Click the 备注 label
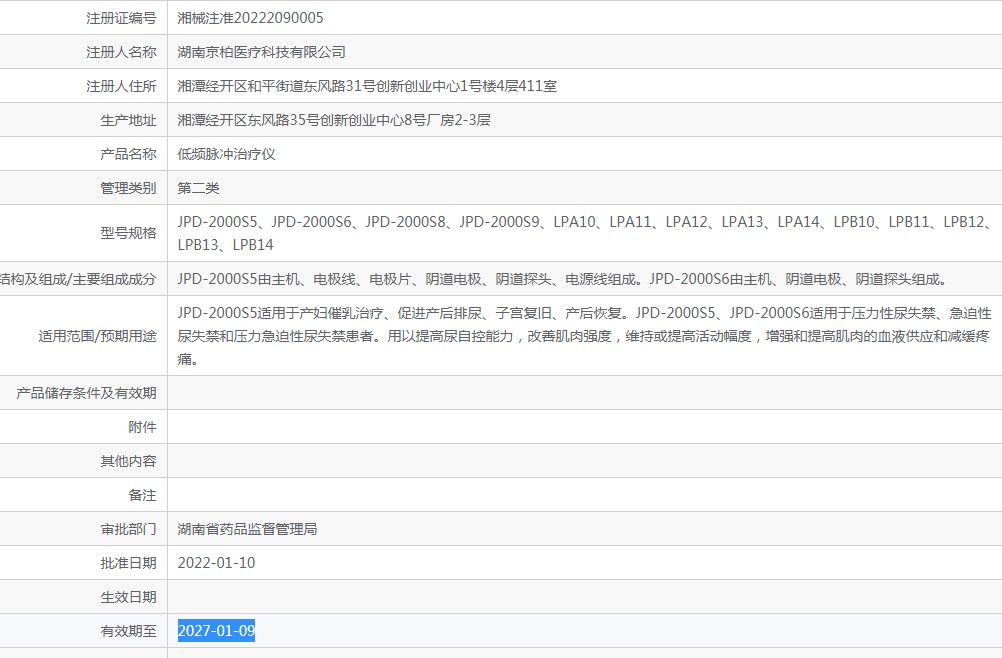Image resolution: width=1002 pixels, height=658 pixels. 143,495
